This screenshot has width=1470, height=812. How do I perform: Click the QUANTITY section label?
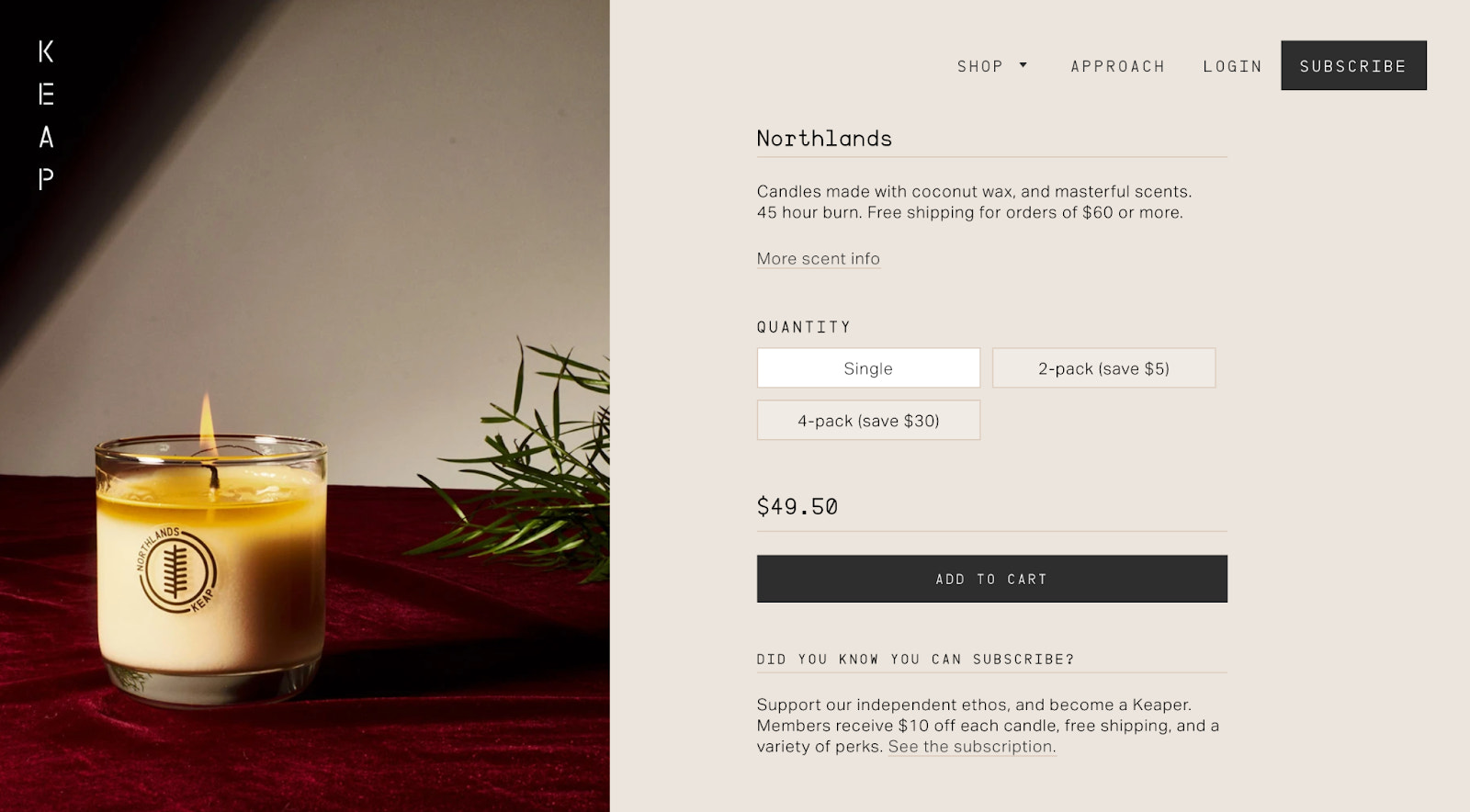coord(803,326)
